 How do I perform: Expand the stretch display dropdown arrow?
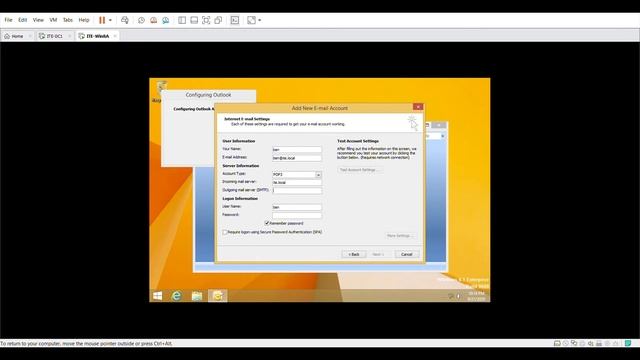(x=260, y=20)
